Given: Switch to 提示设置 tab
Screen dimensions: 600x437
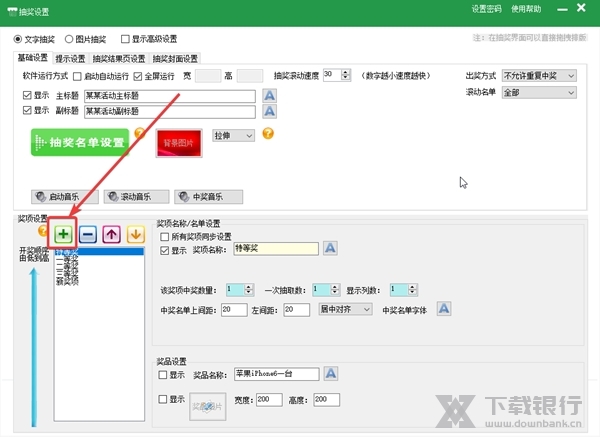Looking at the screenshot, I should [x=70, y=59].
